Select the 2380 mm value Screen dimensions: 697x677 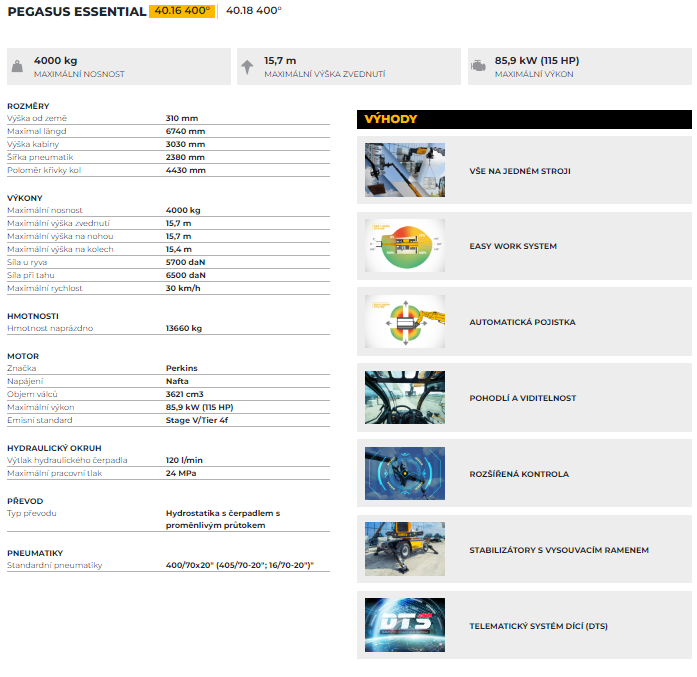click(185, 157)
